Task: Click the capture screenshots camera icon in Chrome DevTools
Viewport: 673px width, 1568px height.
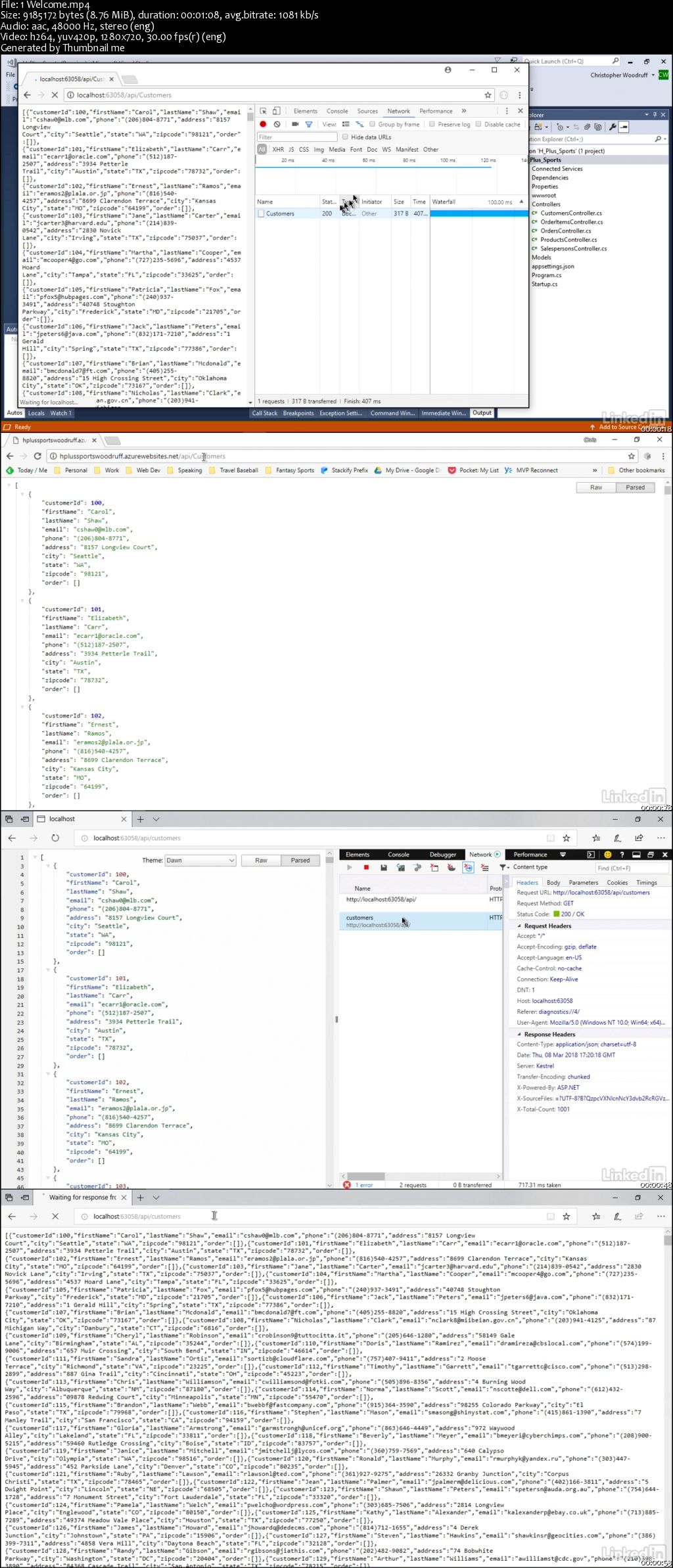Action: (x=295, y=124)
